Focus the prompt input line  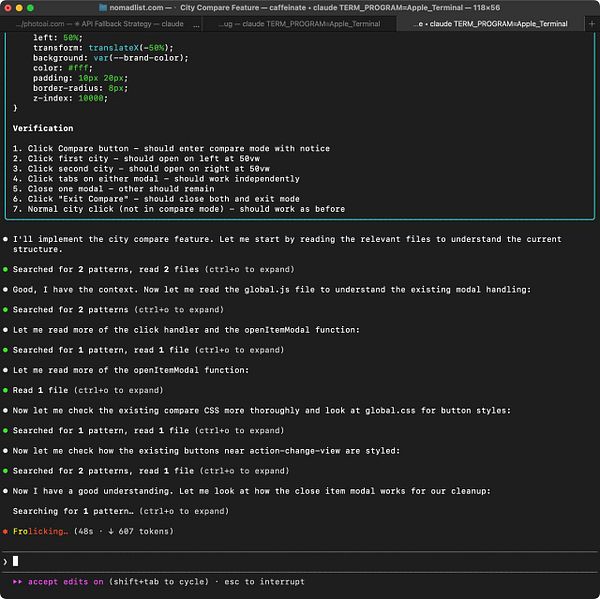(x=300, y=561)
